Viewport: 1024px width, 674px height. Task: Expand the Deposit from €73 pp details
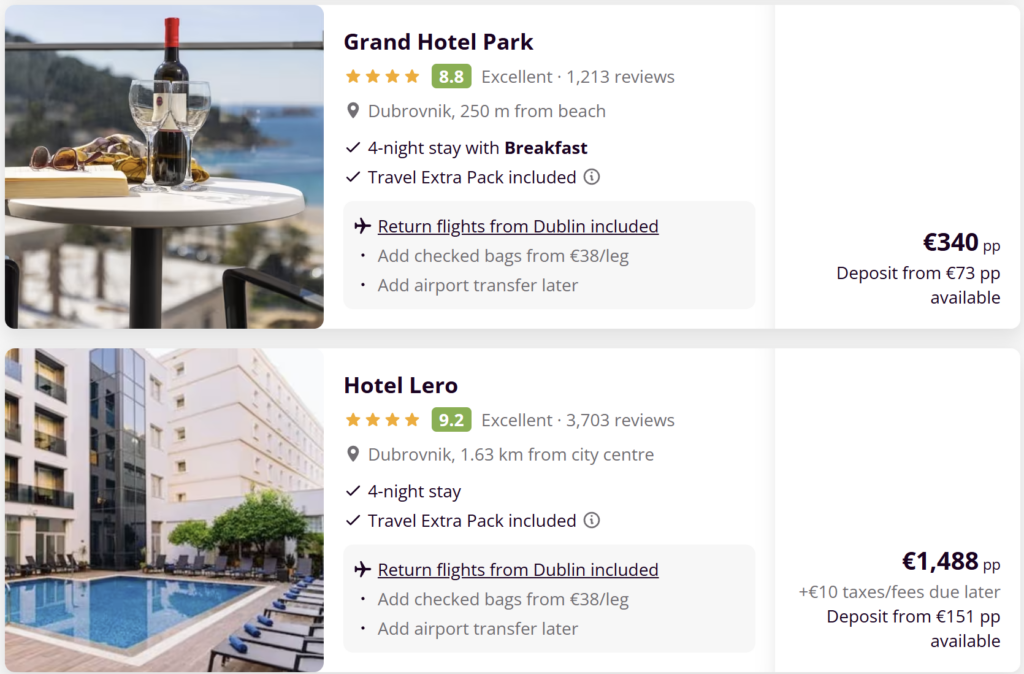(918, 272)
